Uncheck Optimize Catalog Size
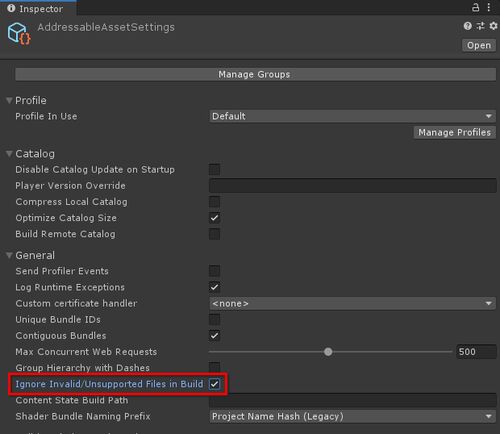 (x=214, y=218)
